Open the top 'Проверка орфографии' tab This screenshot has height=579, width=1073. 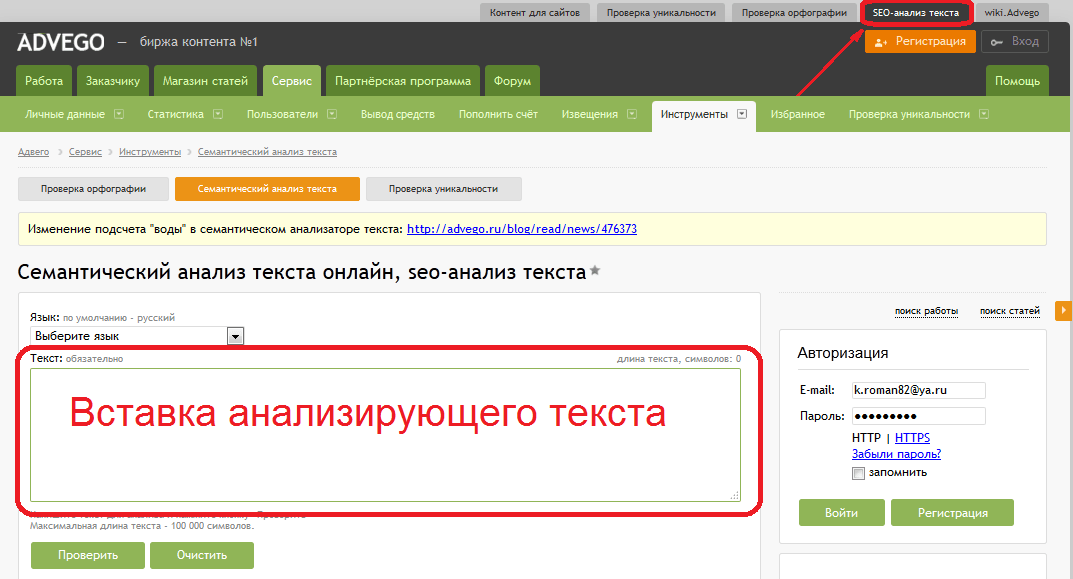coord(794,12)
